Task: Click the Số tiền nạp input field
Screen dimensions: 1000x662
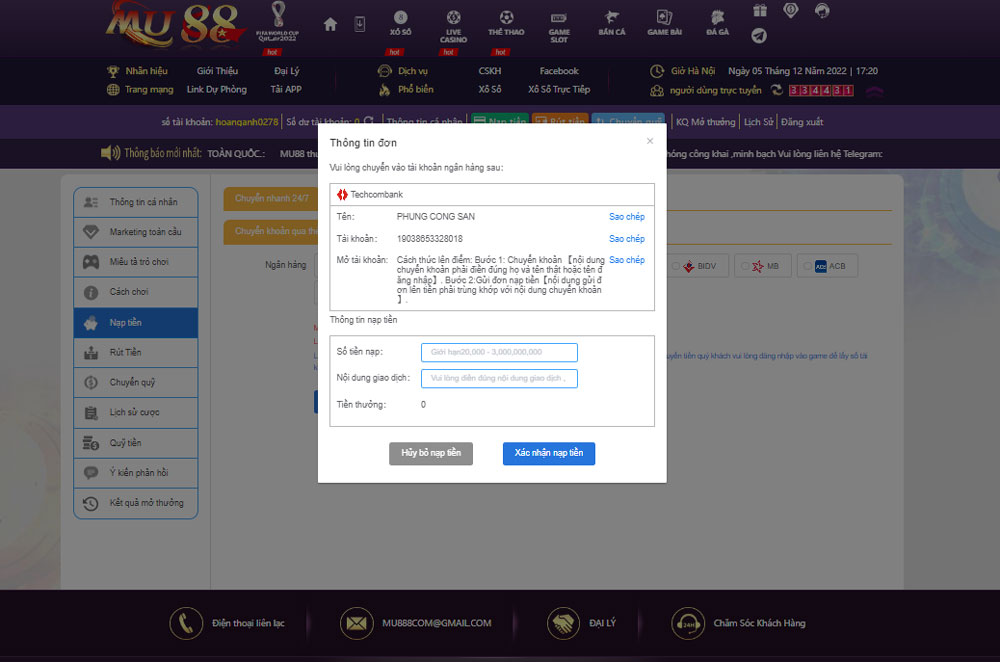Action: (x=499, y=352)
